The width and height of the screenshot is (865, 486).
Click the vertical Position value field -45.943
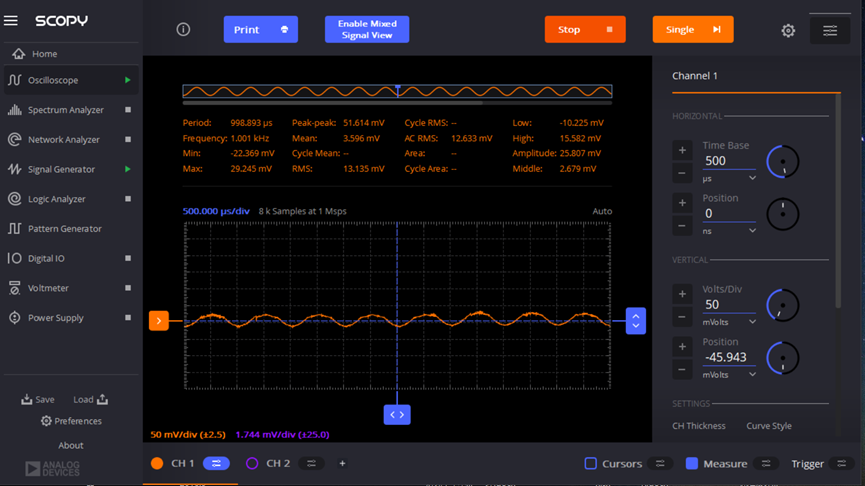[729, 357]
